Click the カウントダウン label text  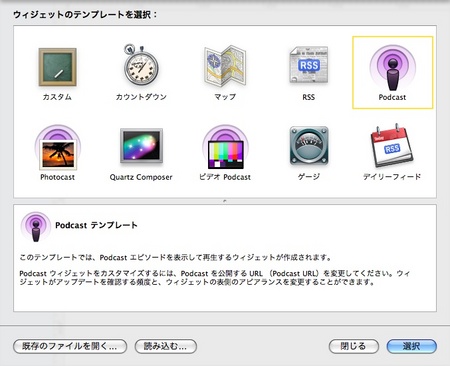(141, 97)
